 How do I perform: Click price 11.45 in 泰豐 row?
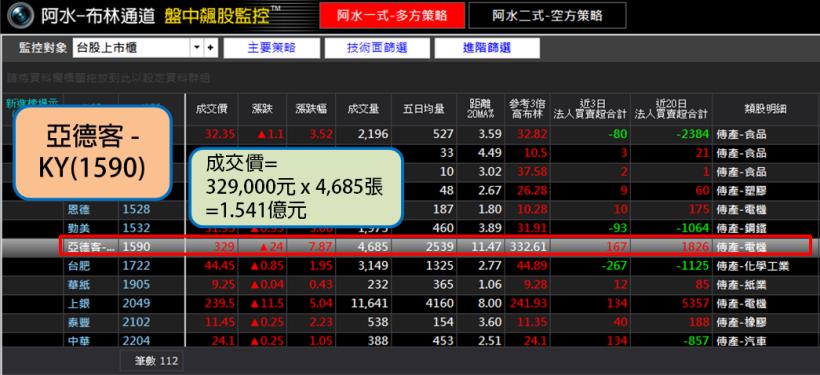click(220, 322)
